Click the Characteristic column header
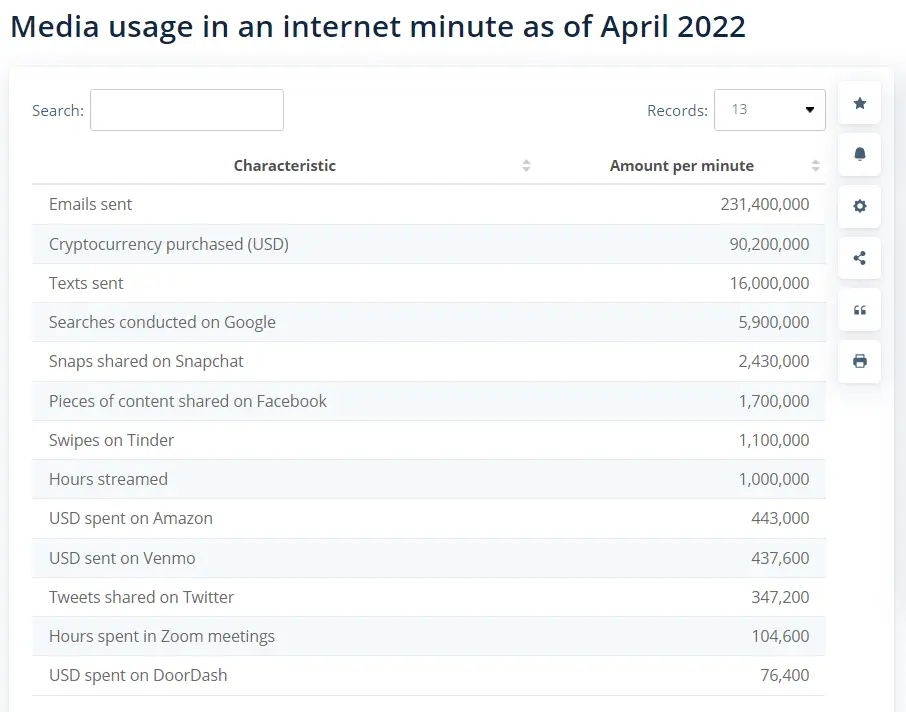The width and height of the screenshot is (906, 712). (x=285, y=166)
